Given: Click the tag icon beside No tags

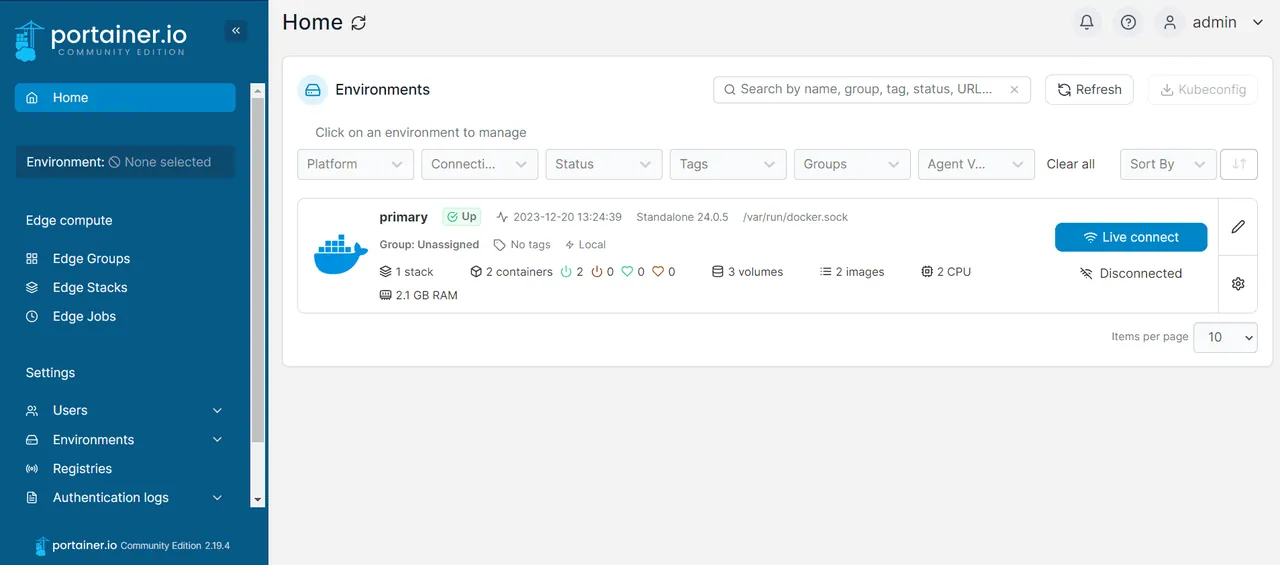Looking at the screenshot, I should coord(500,245).
